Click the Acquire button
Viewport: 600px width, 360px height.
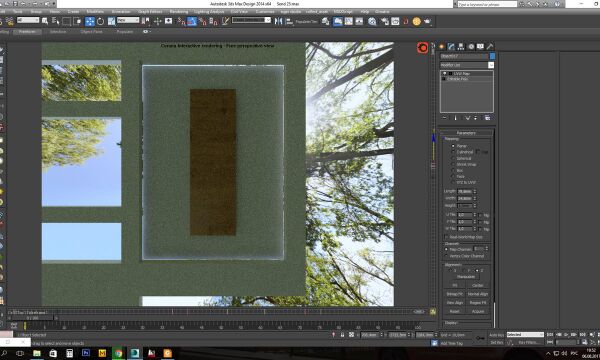[x=478, y=311]
